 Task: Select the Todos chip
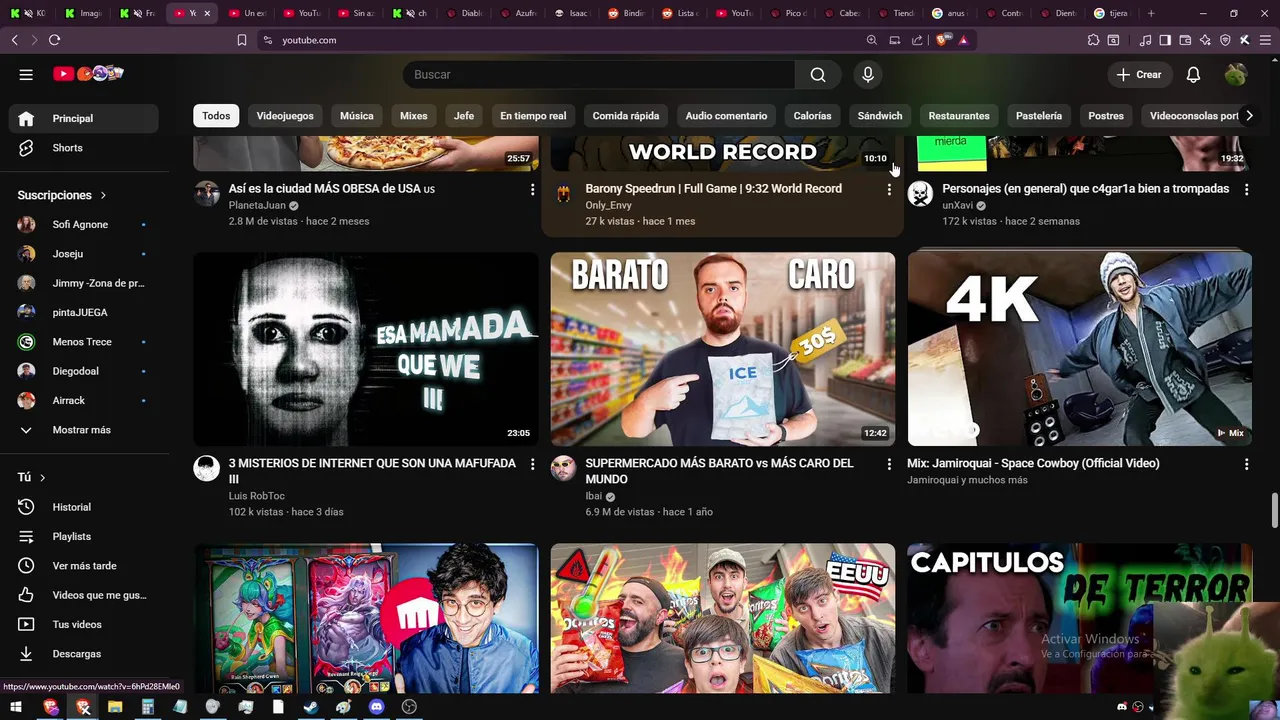216,116
